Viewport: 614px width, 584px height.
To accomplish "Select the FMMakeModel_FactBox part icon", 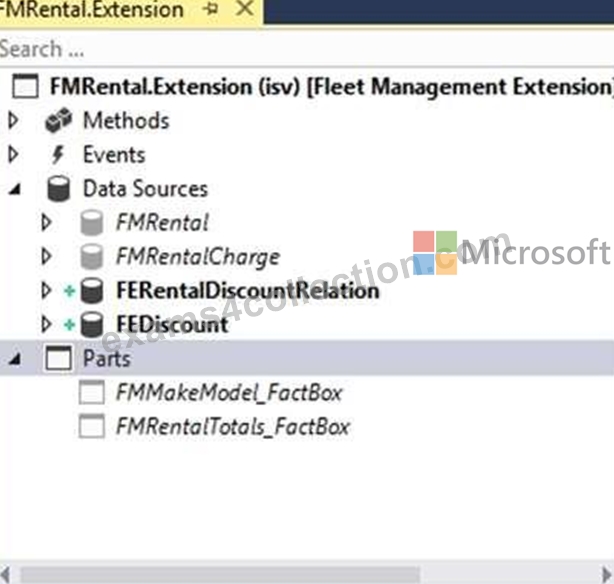I will [x=92, y=392].
